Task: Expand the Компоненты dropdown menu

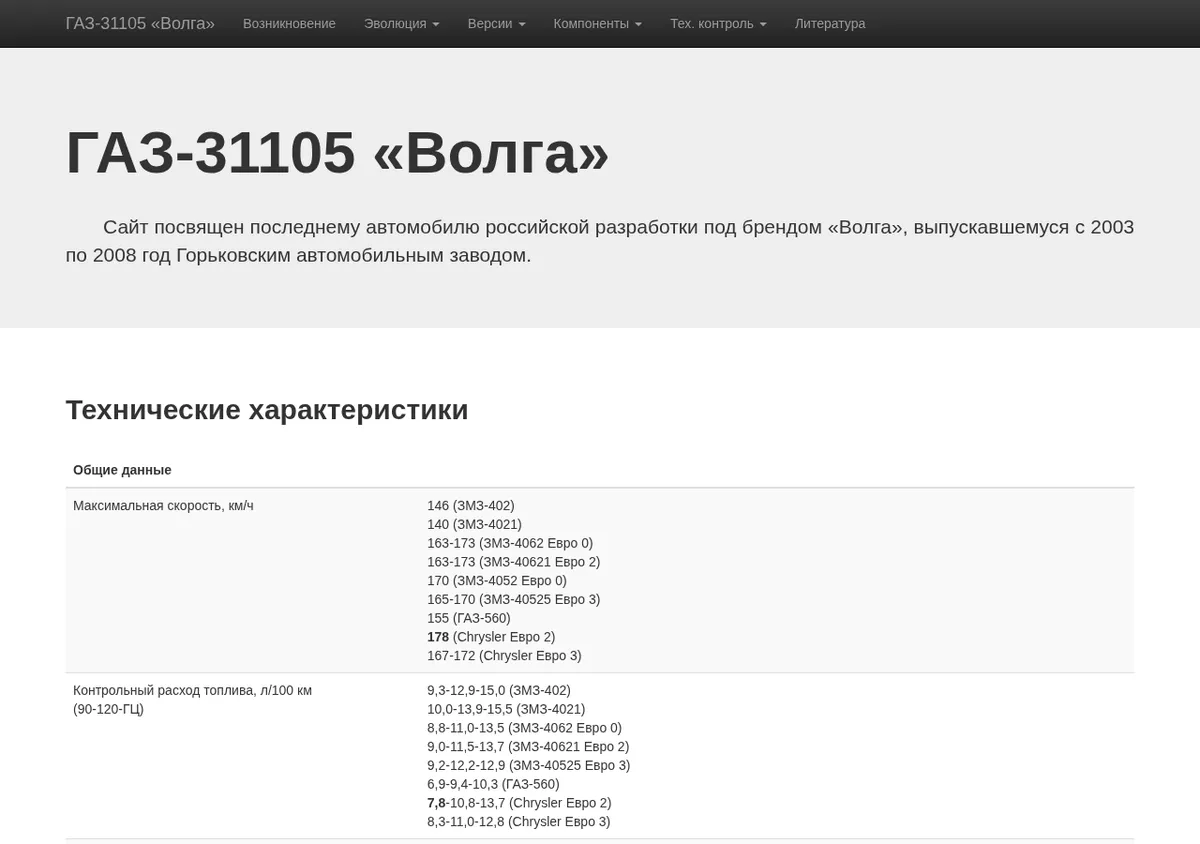Action: click(x=598, y=23)
